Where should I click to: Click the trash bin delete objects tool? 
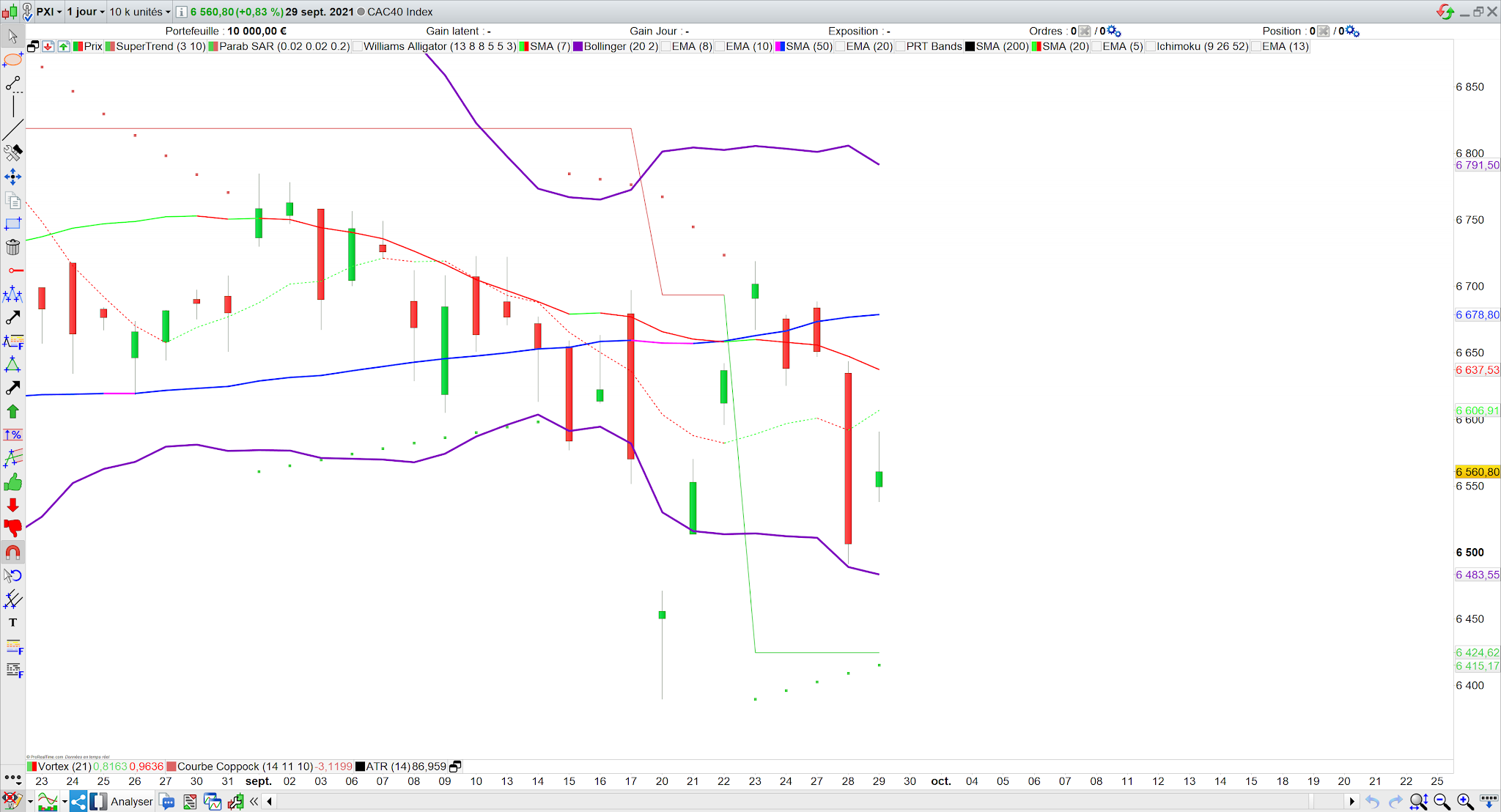12,247
